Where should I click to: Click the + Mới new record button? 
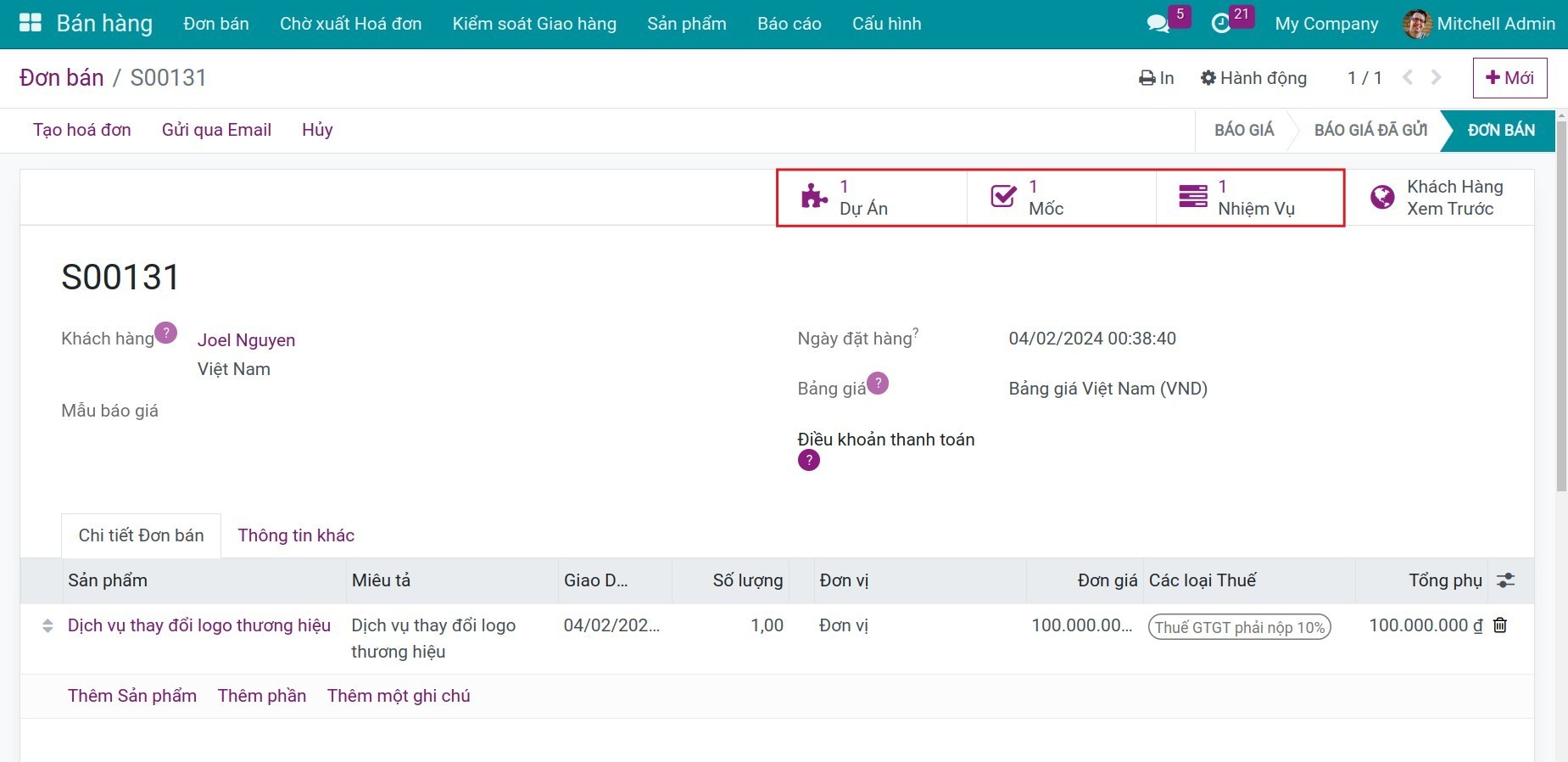tap(1509, 78)
